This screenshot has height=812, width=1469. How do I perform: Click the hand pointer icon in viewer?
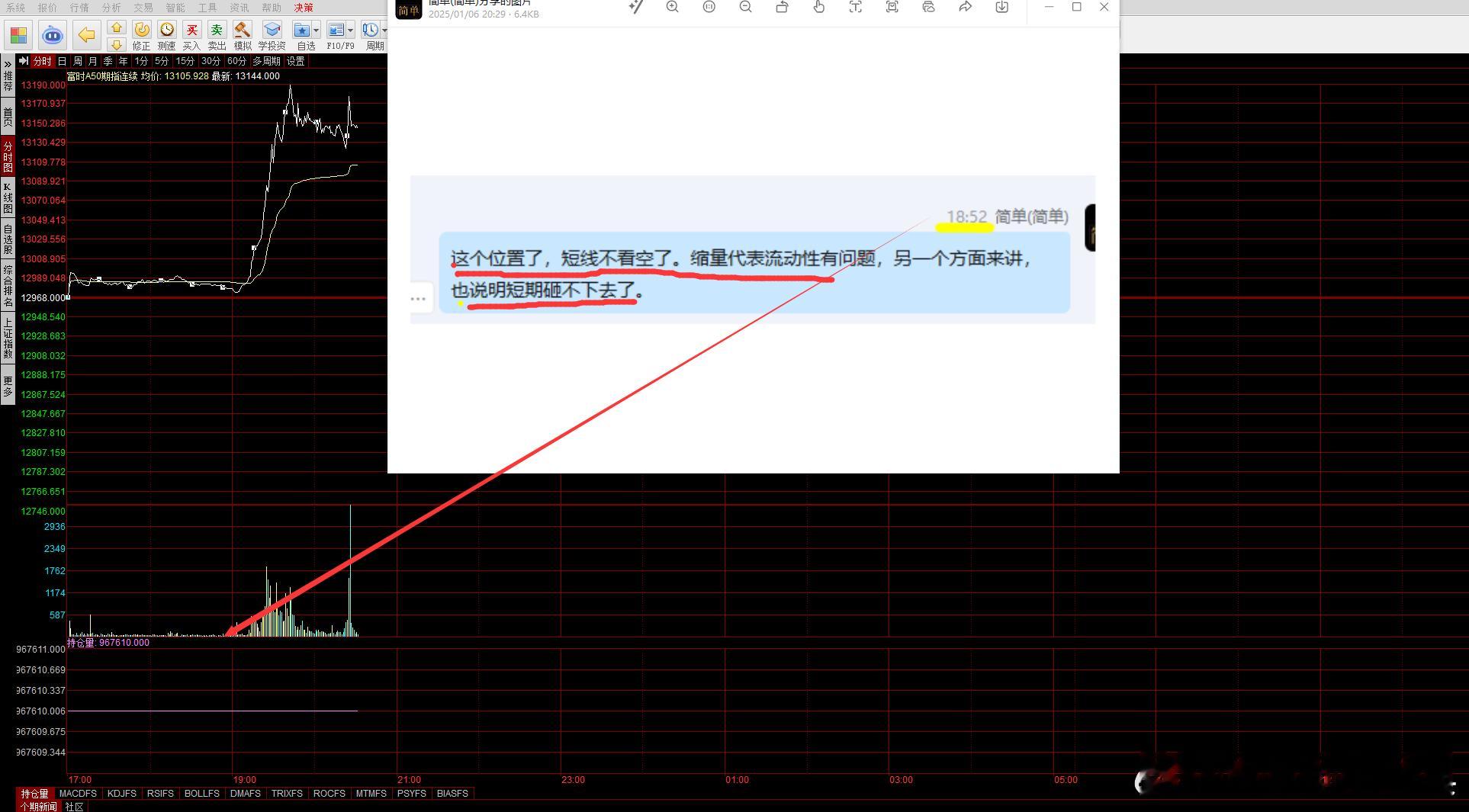coord(818,7)
